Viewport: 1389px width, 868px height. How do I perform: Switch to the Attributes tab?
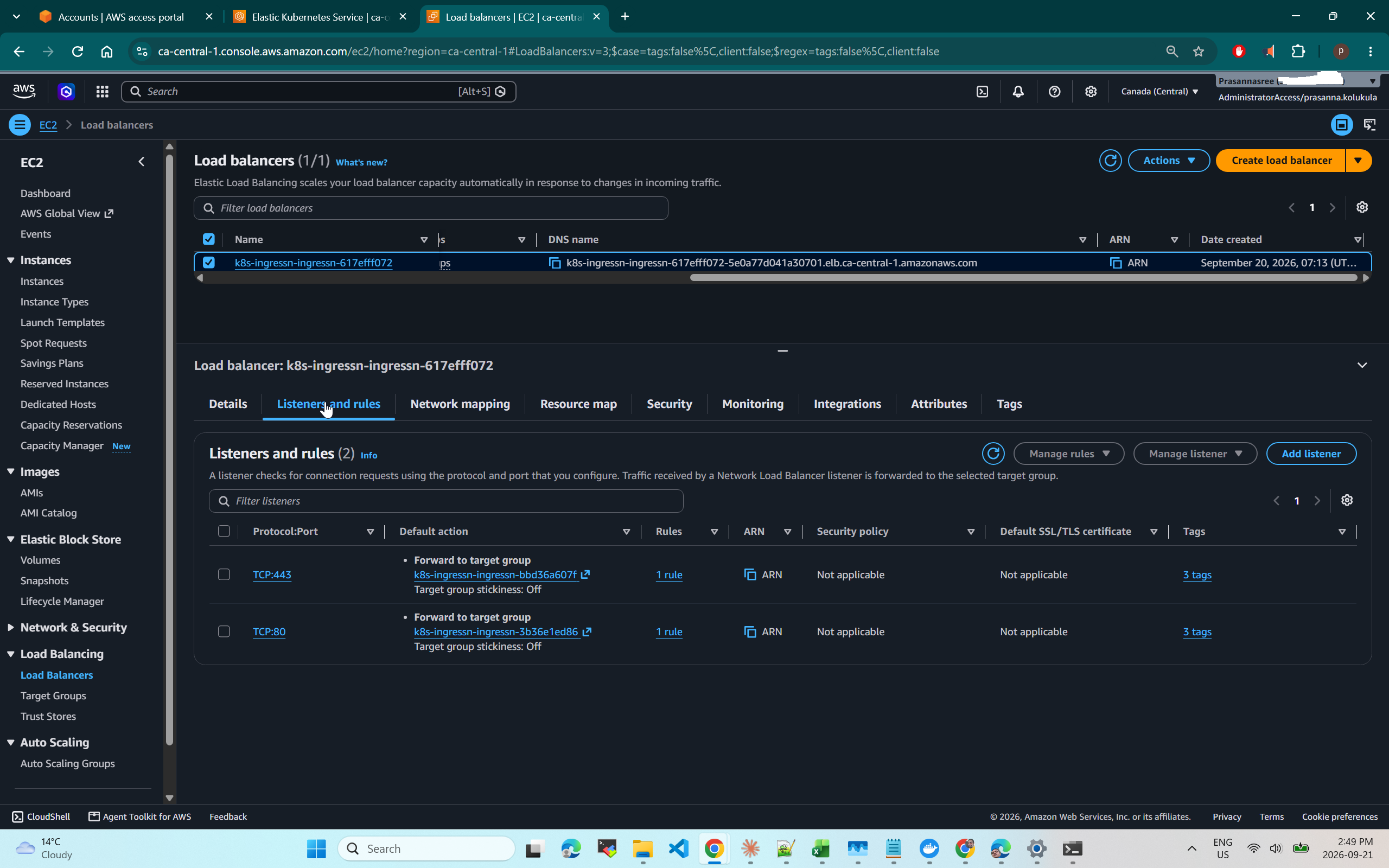tap(939, 404)
